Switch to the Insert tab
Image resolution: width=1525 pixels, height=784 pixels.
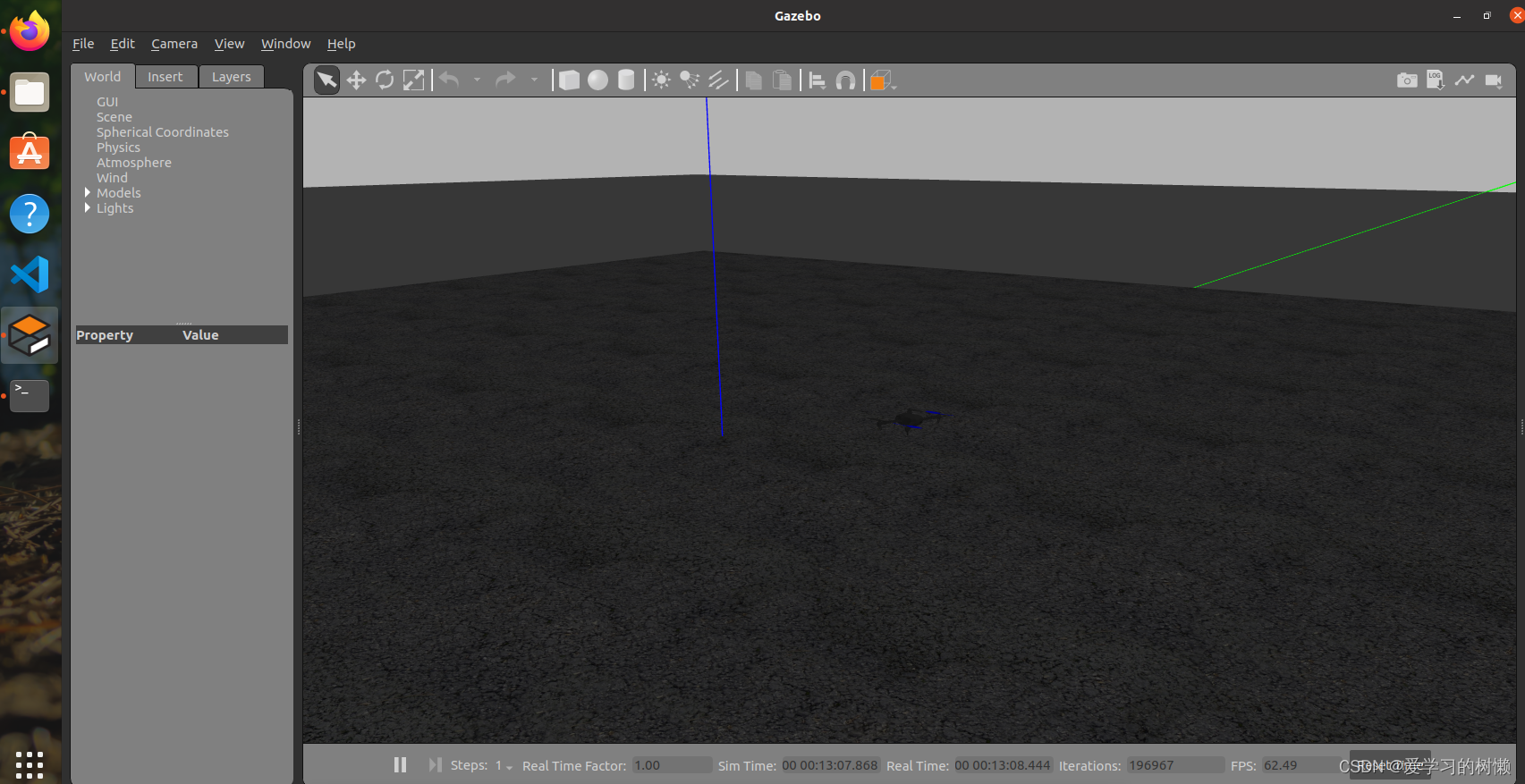(165, 77)
